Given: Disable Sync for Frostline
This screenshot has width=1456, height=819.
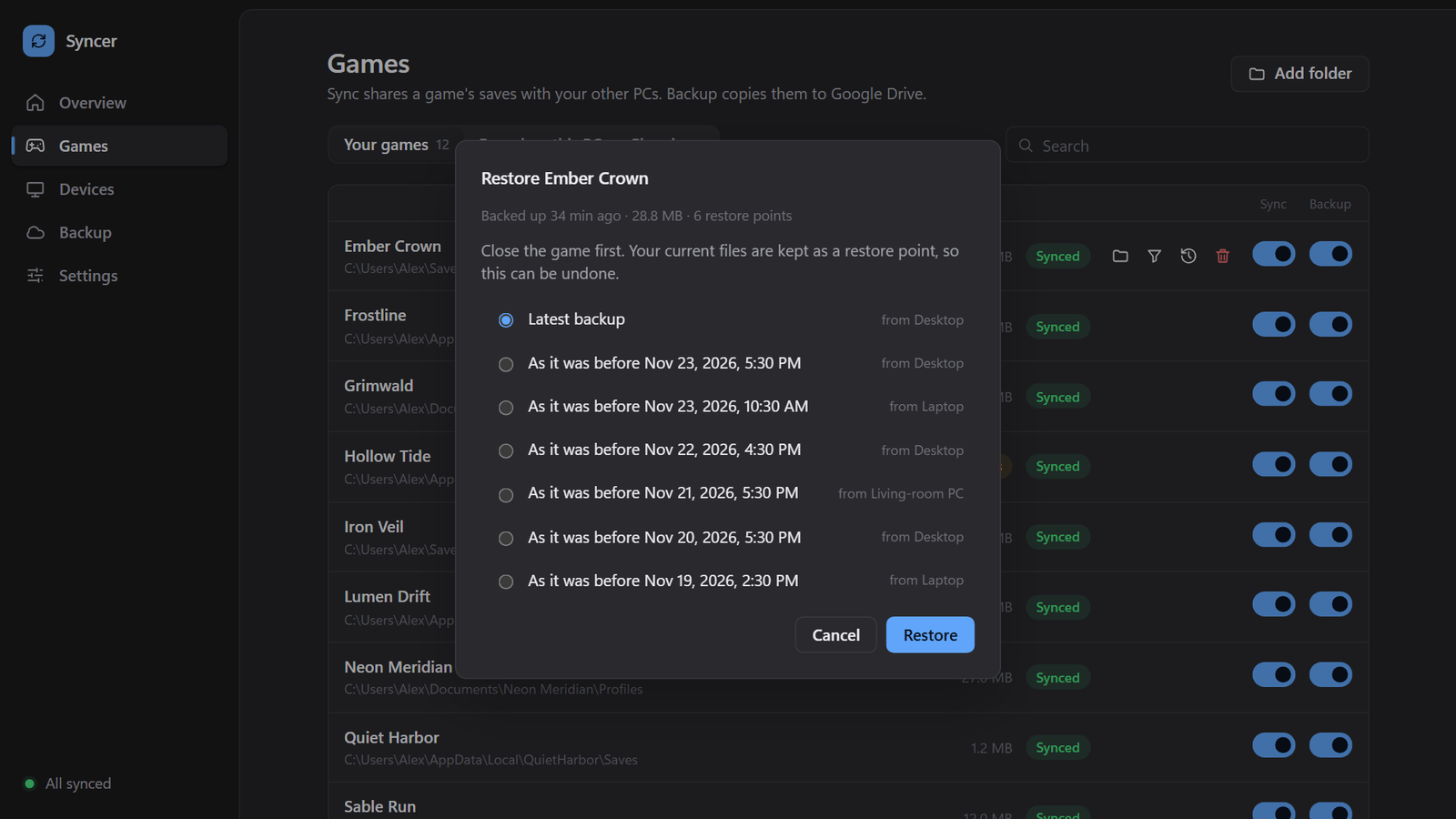Looking at the screenshot, I should point(1274,324).
